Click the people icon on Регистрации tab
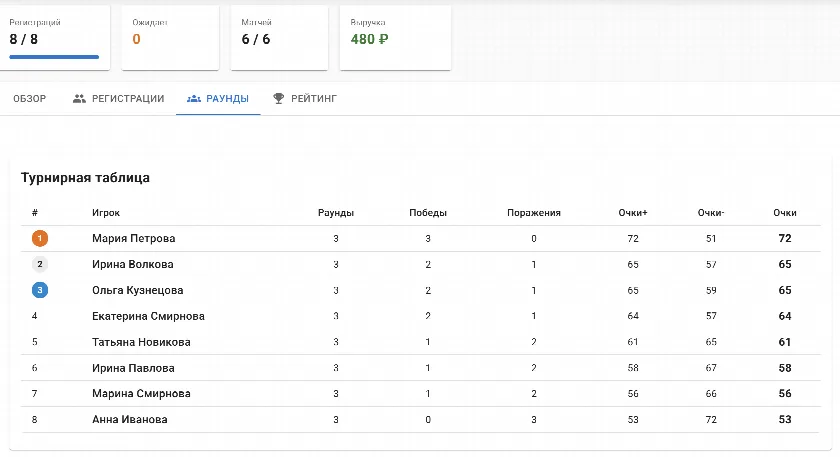Image resolution: width=840 pixels, height=457 pixels. click(79, 99)
